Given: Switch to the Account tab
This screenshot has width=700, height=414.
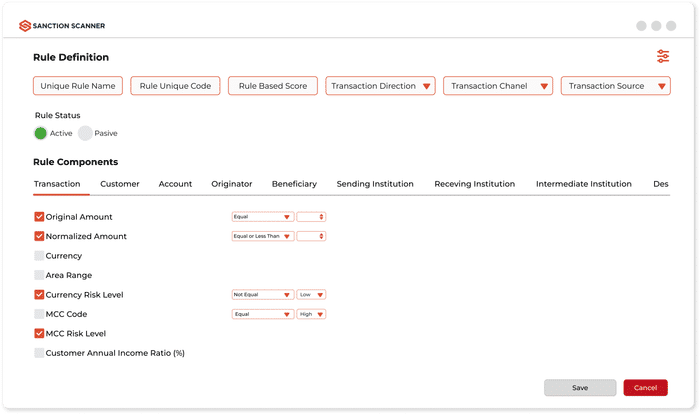Looking at the screenshot, I should (x=175, y=184).
